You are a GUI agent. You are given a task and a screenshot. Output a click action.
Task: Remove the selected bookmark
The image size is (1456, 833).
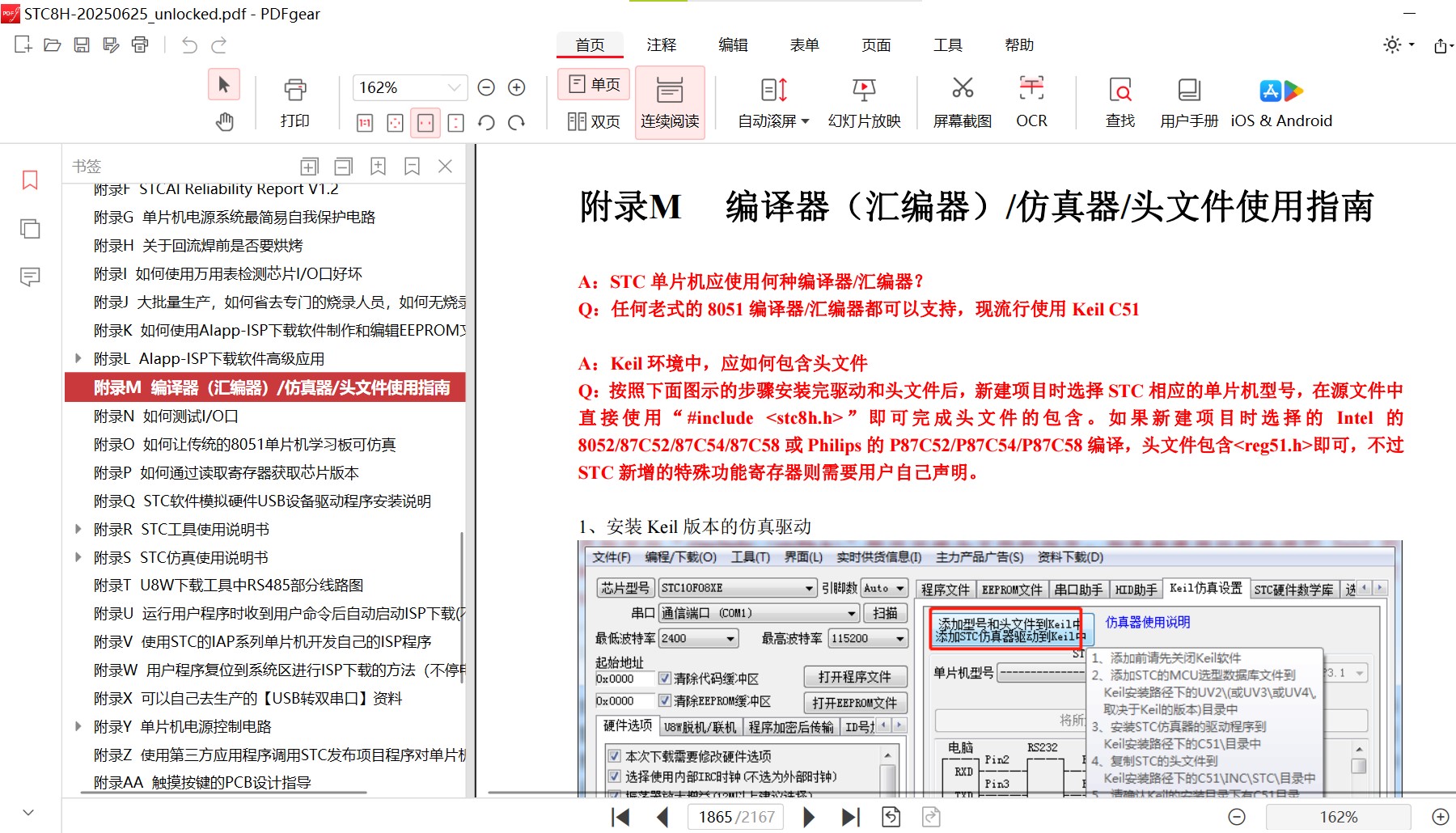click(x=412, y=167)
